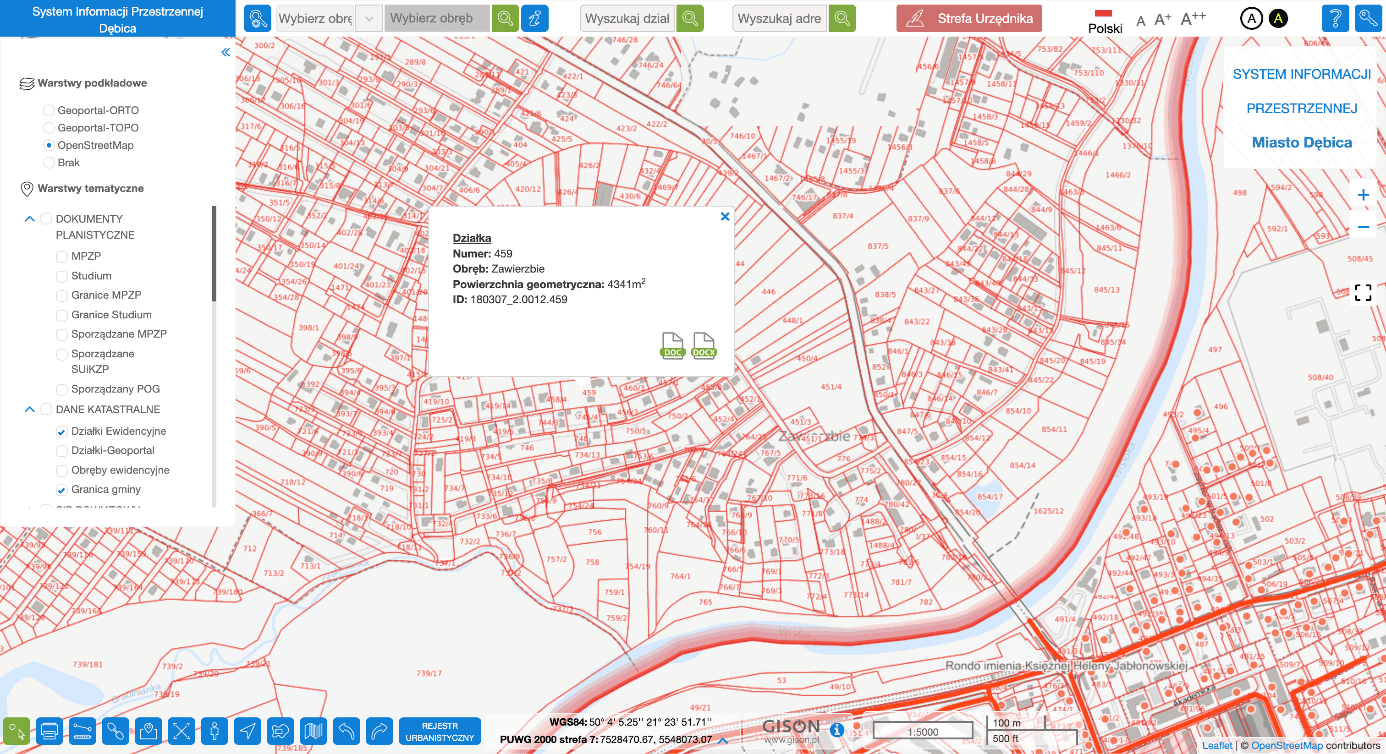Click the four-arrow full extent icon
Image resolution: width=1386 pixels, height=754 pixels.
pyautogui.click(x=181, y=731)
